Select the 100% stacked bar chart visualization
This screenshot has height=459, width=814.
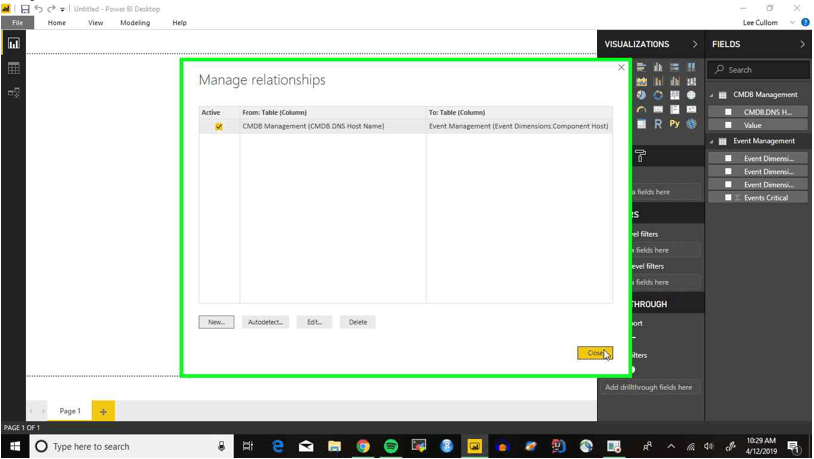pos(674,67)
